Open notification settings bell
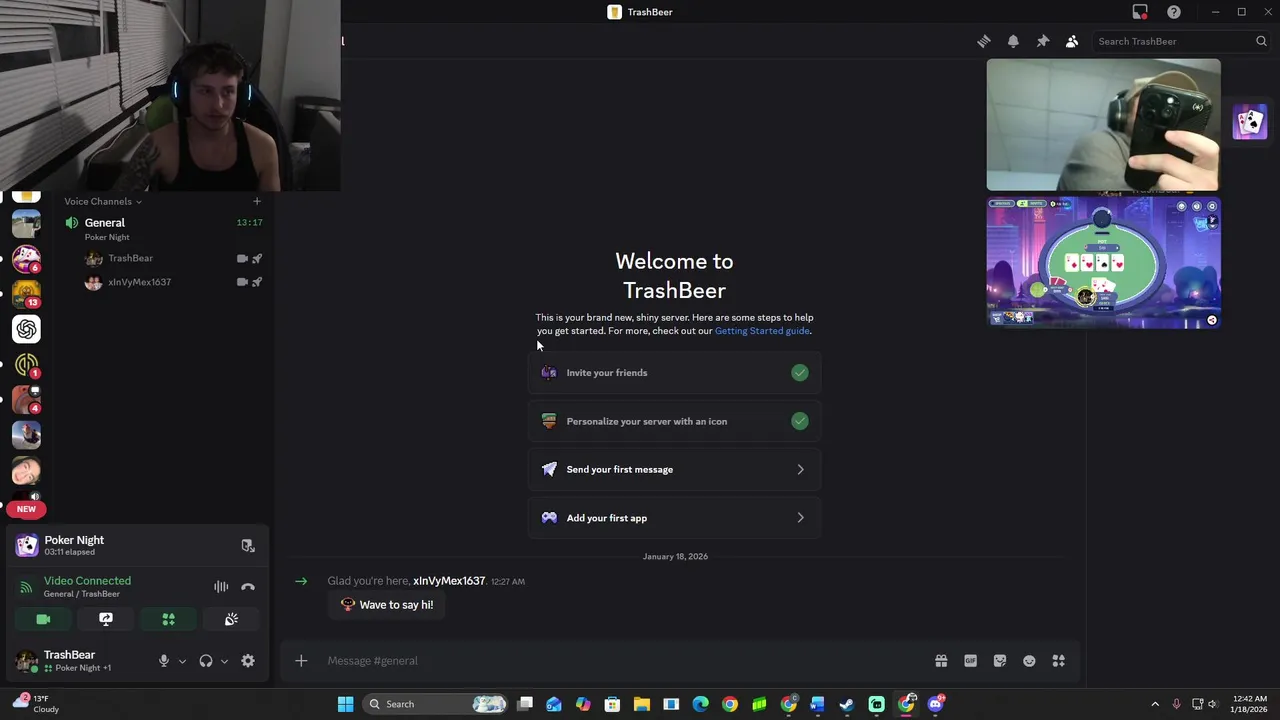 (1013, 41)
